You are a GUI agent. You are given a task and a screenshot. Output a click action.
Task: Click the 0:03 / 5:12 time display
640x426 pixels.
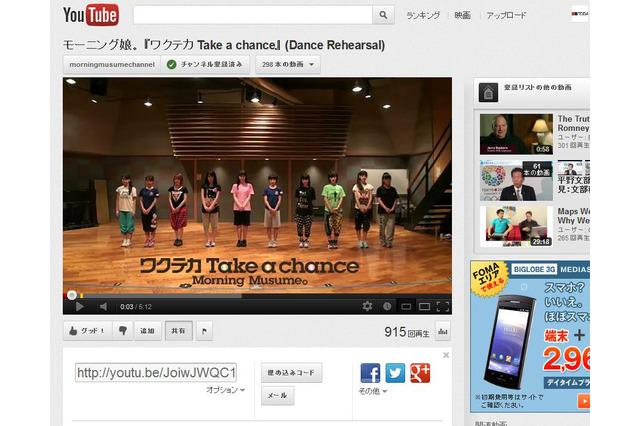[136, 307]
